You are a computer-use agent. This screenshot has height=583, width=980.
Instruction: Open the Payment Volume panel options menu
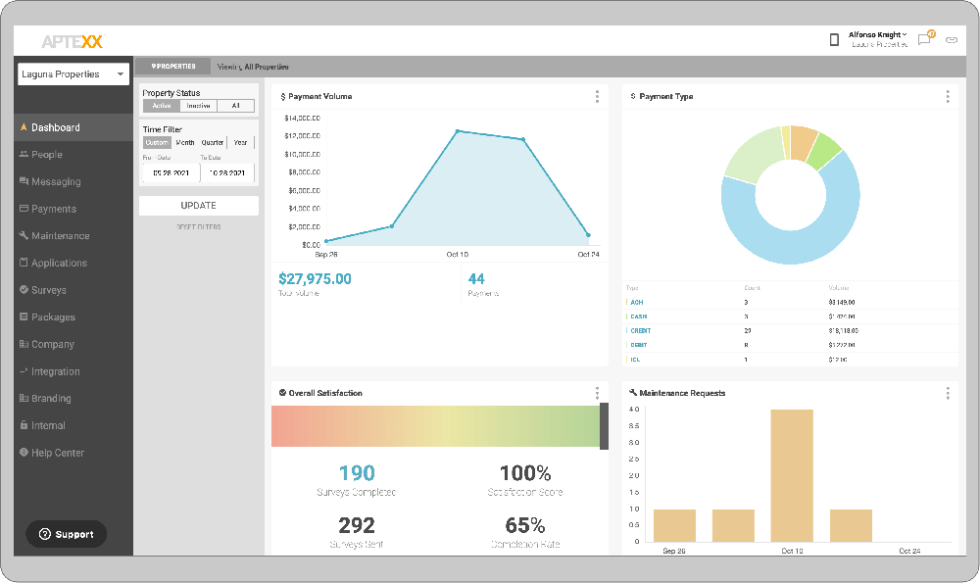point(597,96)
